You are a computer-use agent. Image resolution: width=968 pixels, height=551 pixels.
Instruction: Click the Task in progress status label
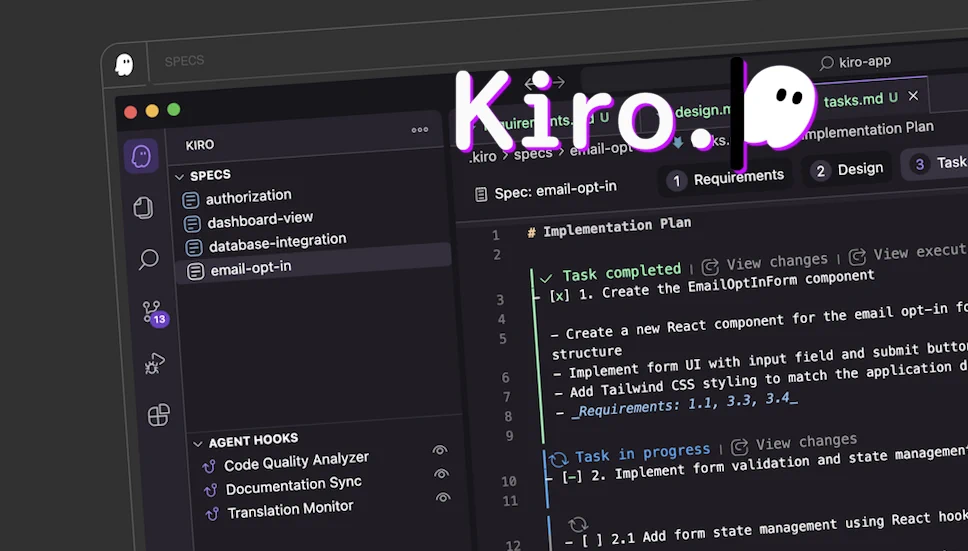point(642,453)
